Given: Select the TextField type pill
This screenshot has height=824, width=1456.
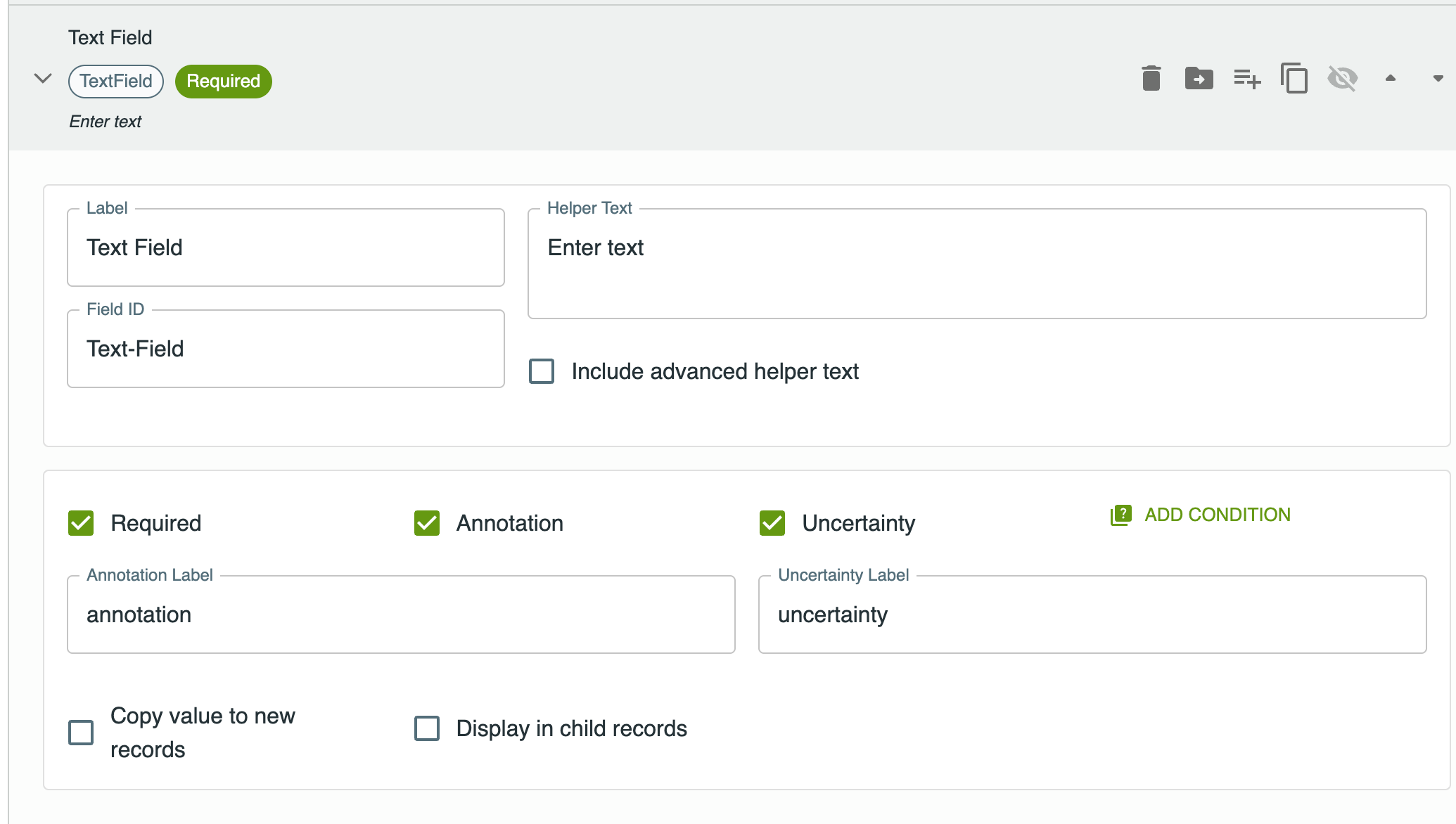Looking at the screenshot, I should point(115,81).
